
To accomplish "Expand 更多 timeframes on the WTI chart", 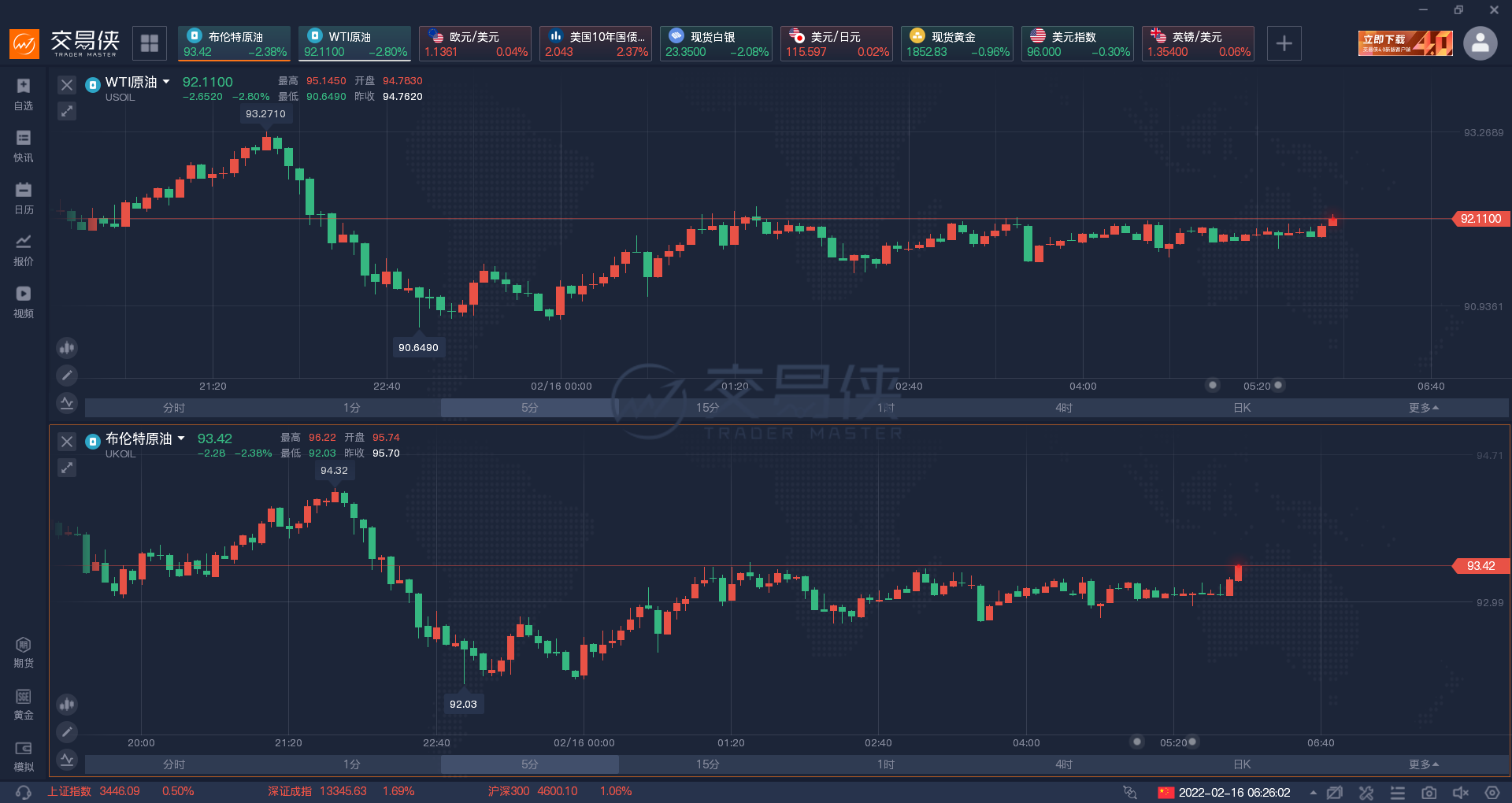I will click(x=1423, y=408).
